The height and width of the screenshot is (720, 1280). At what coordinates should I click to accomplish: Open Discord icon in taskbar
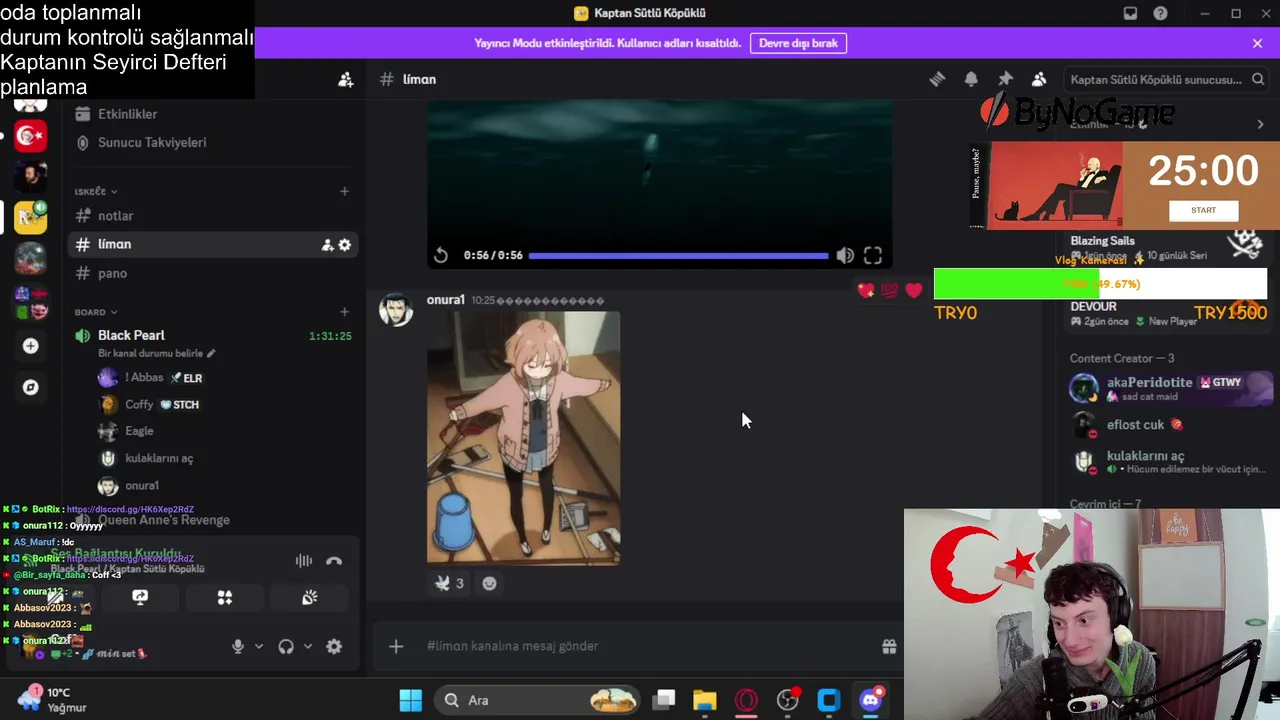[x=871, y=700]
